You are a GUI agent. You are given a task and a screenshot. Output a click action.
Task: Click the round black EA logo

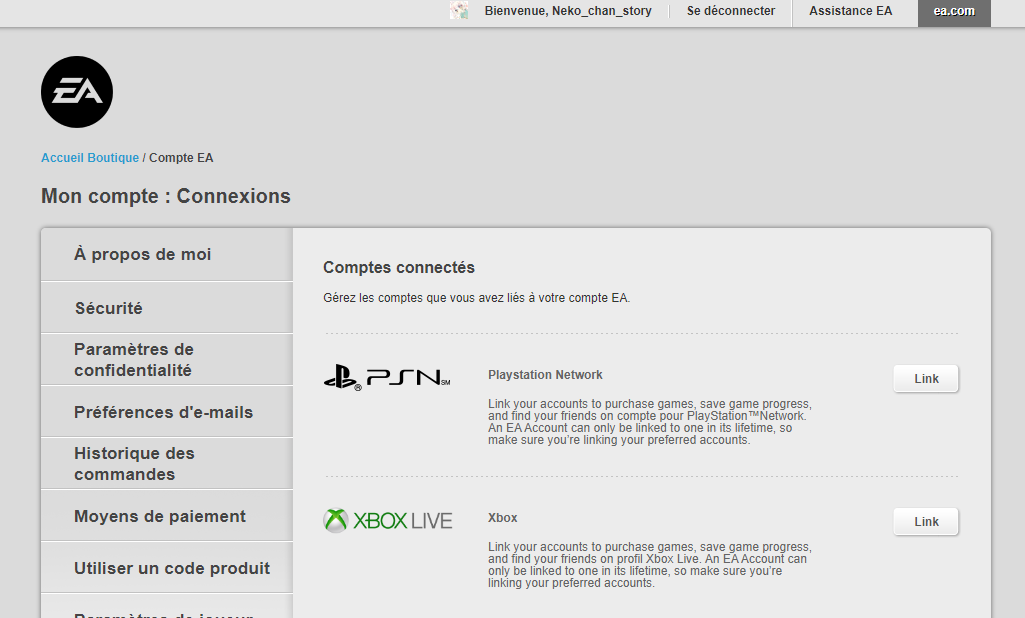click(77, 92)
